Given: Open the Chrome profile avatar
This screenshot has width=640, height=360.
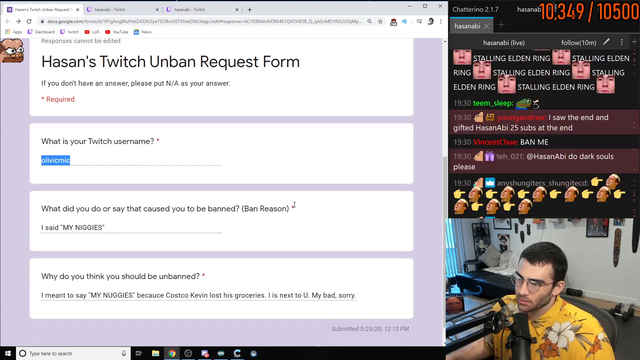Looking at the screenshot, I should click(x=430, y=21).
